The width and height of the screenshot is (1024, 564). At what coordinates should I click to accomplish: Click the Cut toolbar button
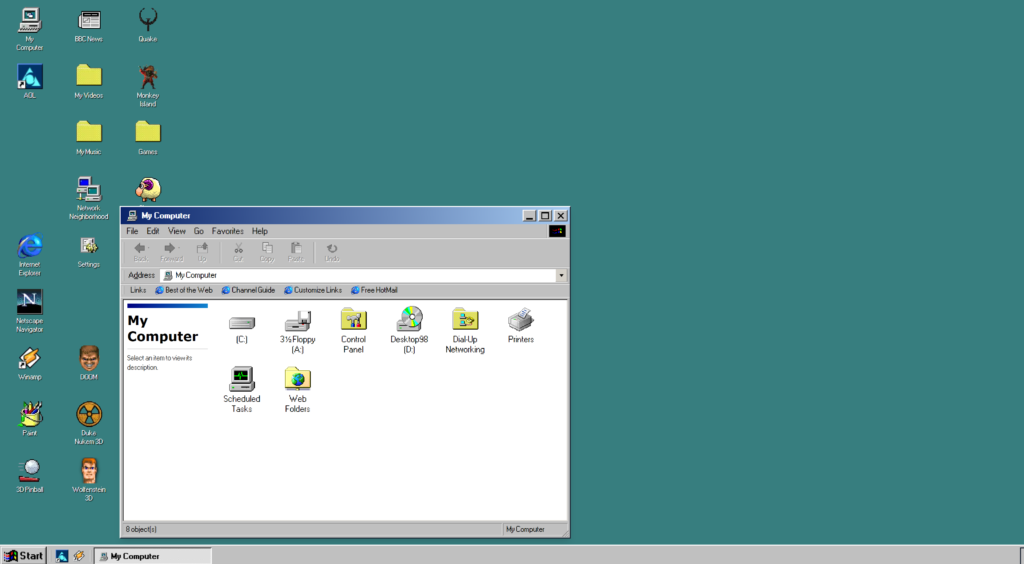pyautogui.click(x=238, y=252)
